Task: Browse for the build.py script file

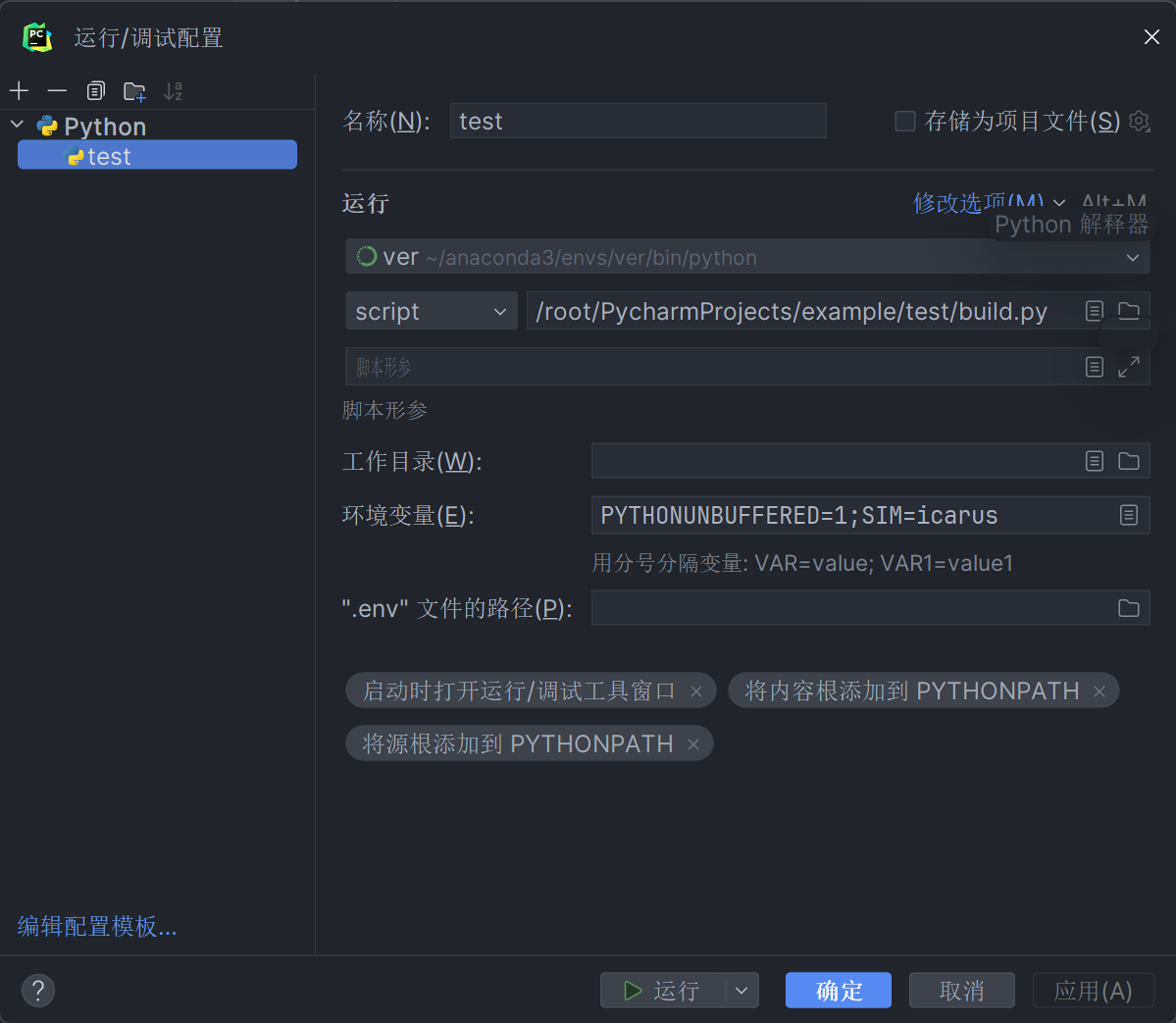Action: (x=1128, y=310)
